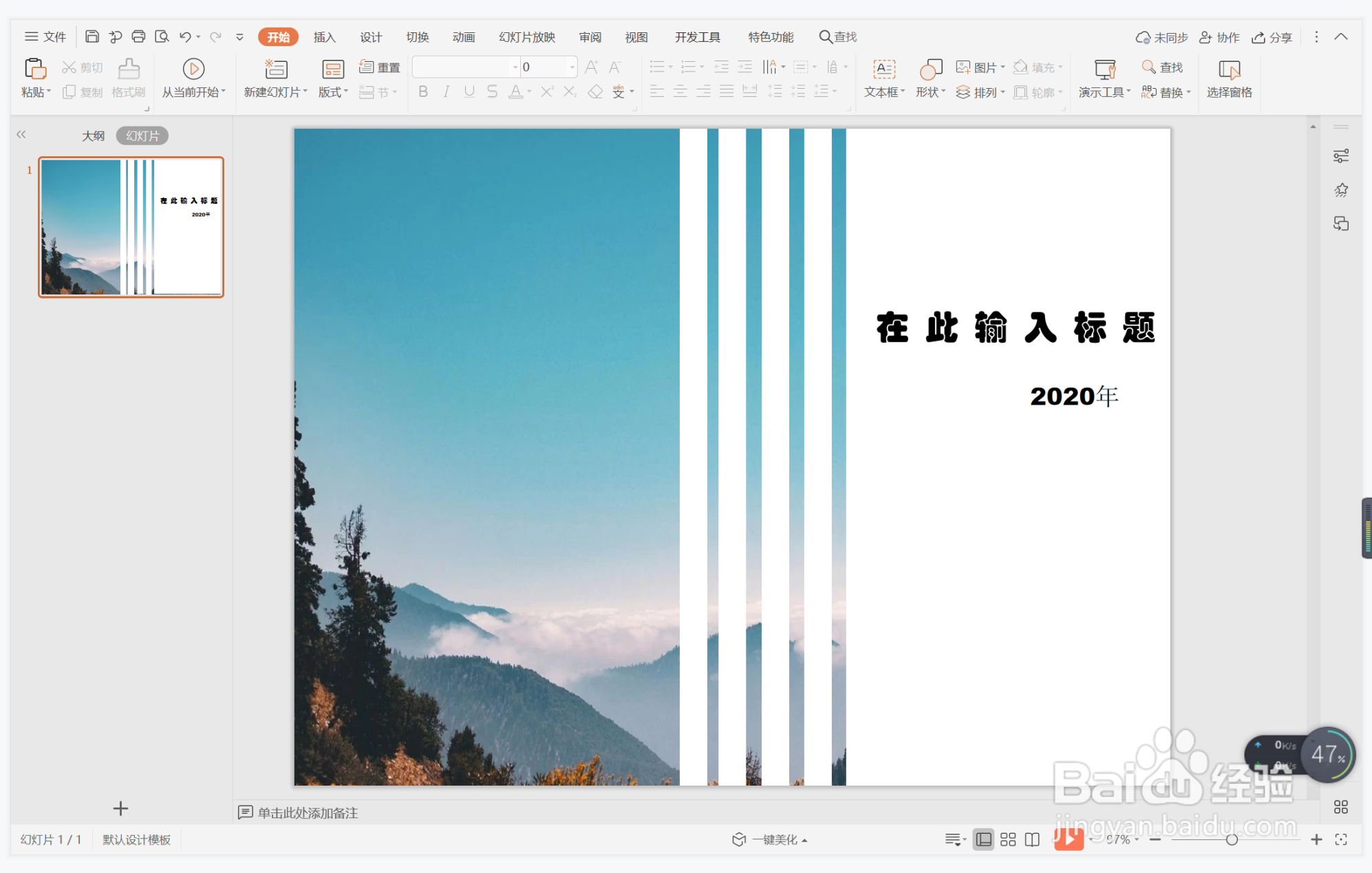Expand the 一键美化 beautify menu

click(771, 839)
